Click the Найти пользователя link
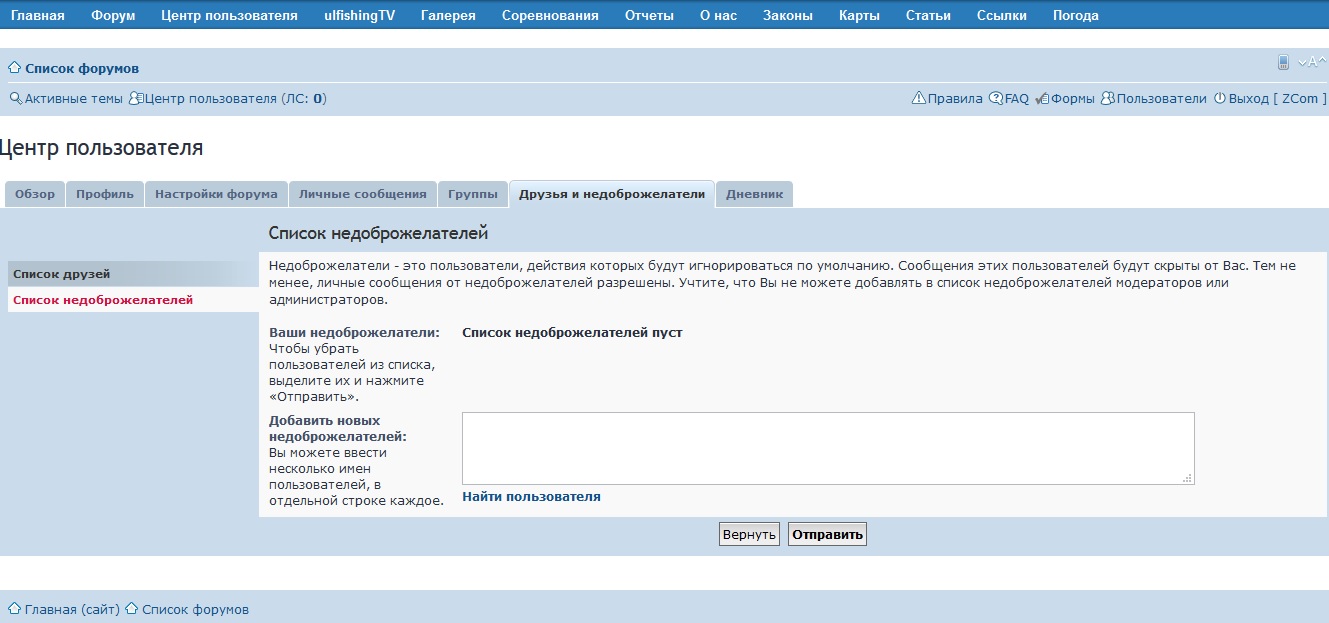 (x=531, y=496)
